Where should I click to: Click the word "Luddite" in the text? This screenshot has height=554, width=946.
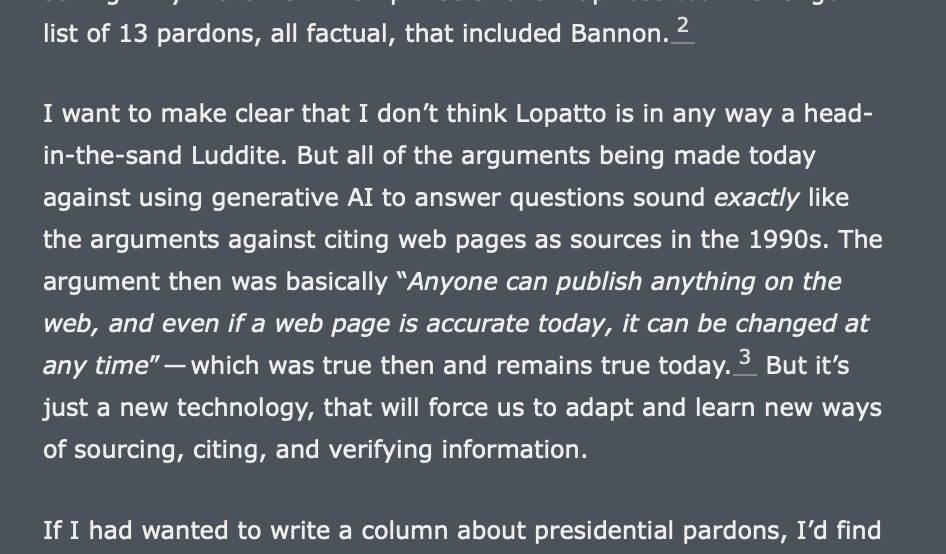click(235, 156)
